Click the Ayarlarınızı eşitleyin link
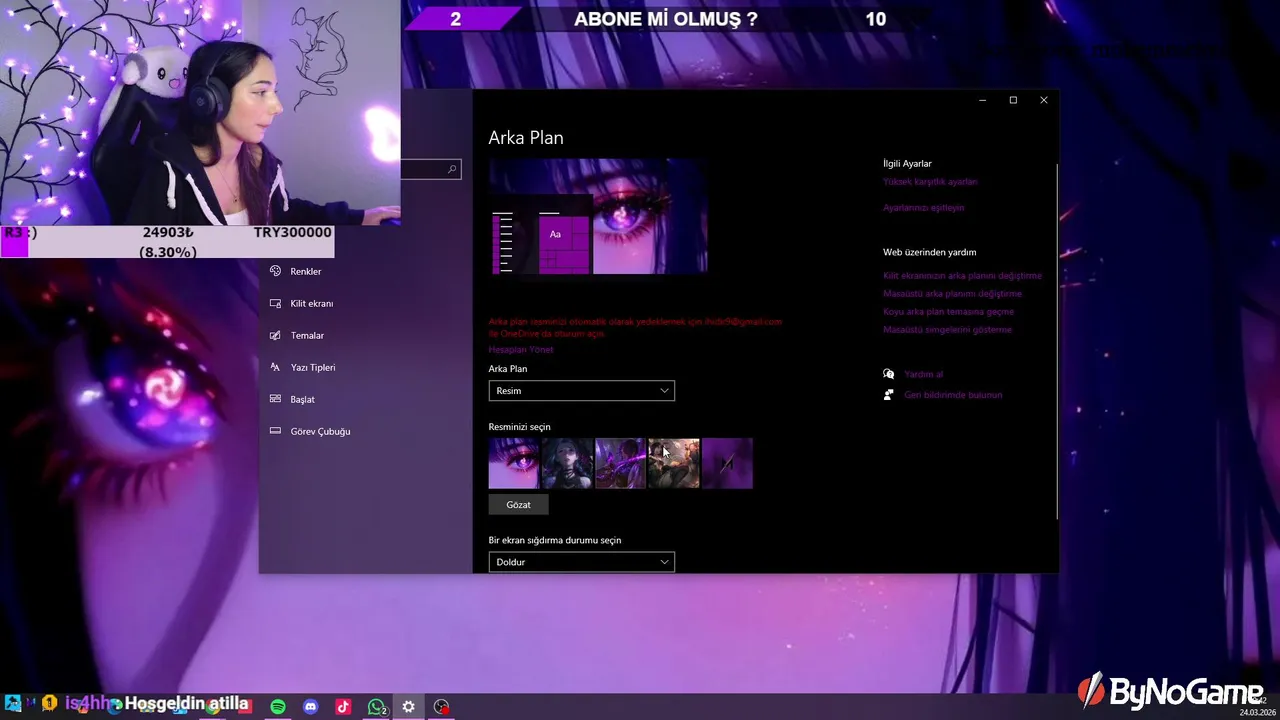This screenshot has width=1280, height=720. 923,208
